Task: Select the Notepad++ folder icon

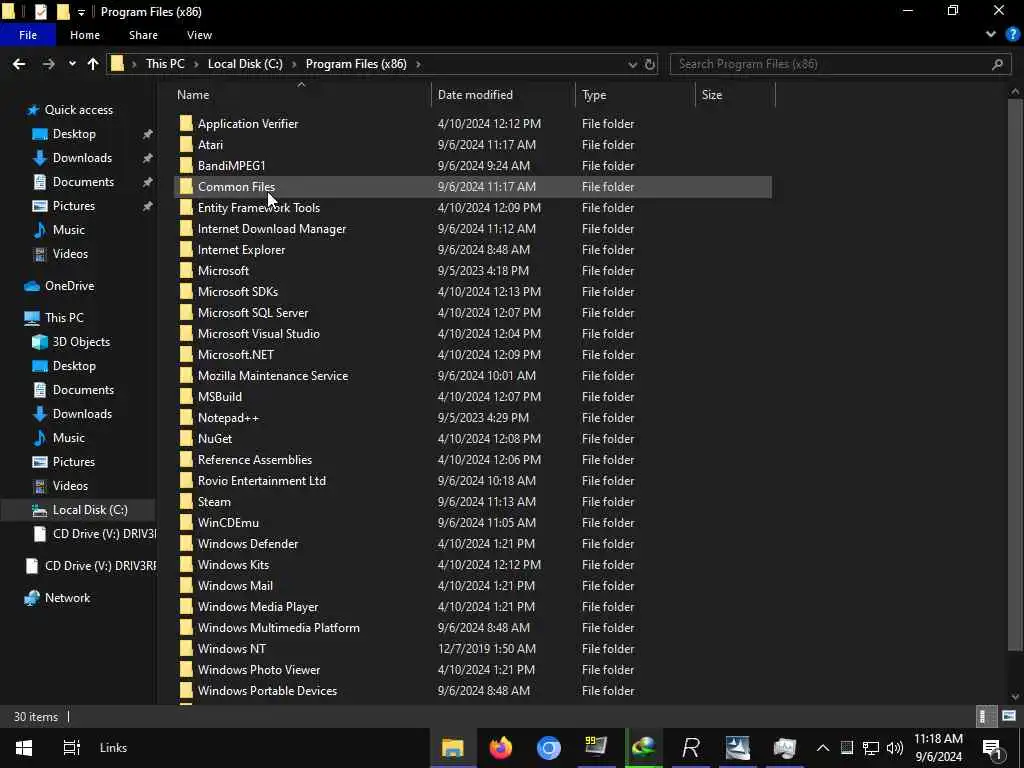Action: coord(186,417)
